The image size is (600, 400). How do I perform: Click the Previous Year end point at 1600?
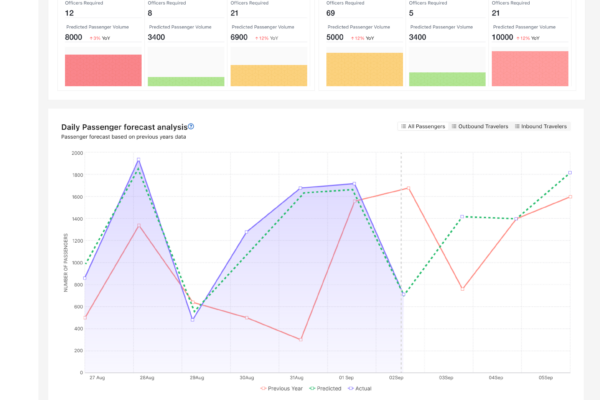click(570, 197)
